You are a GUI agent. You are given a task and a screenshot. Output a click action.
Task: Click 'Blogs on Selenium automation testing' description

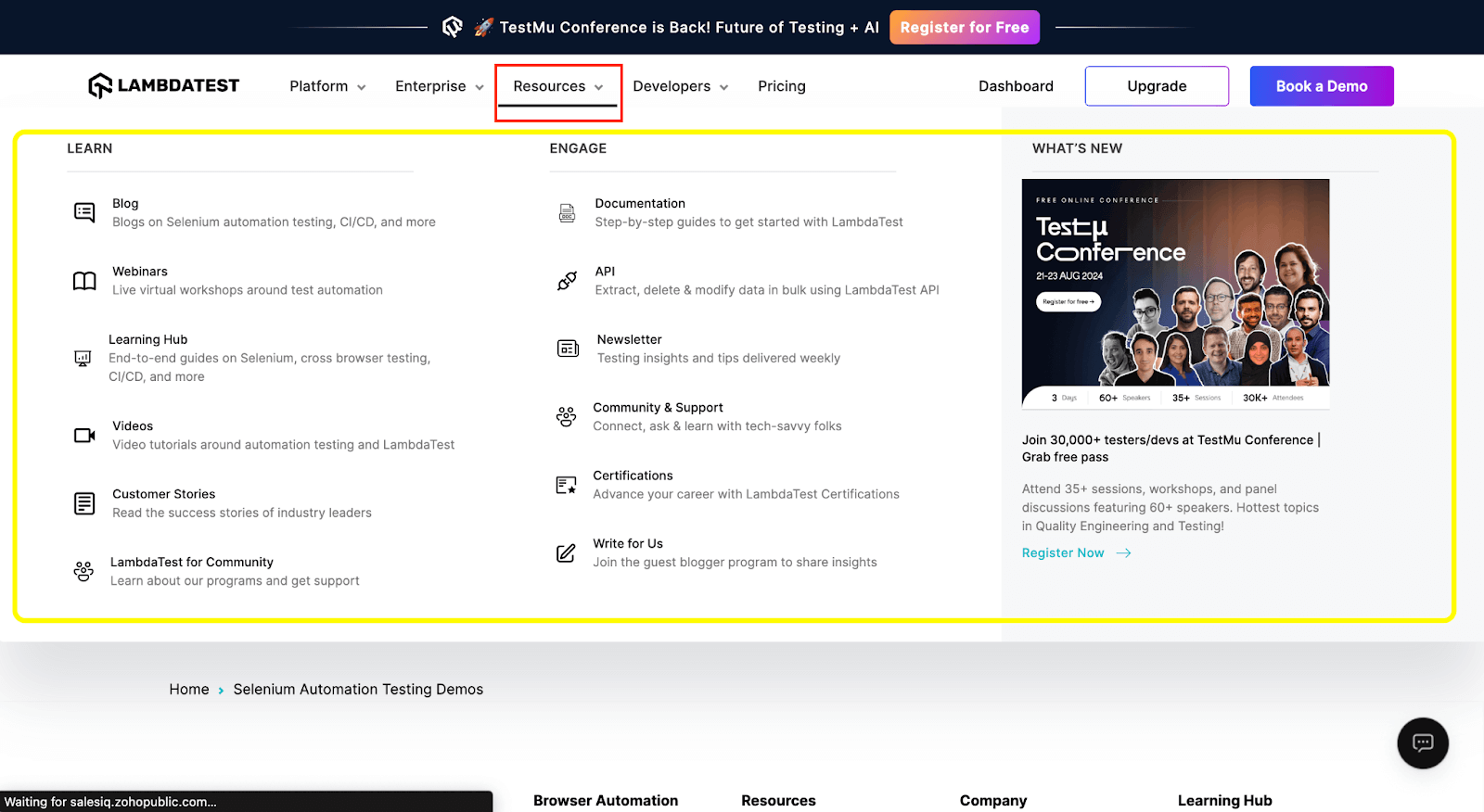[274, 222]
